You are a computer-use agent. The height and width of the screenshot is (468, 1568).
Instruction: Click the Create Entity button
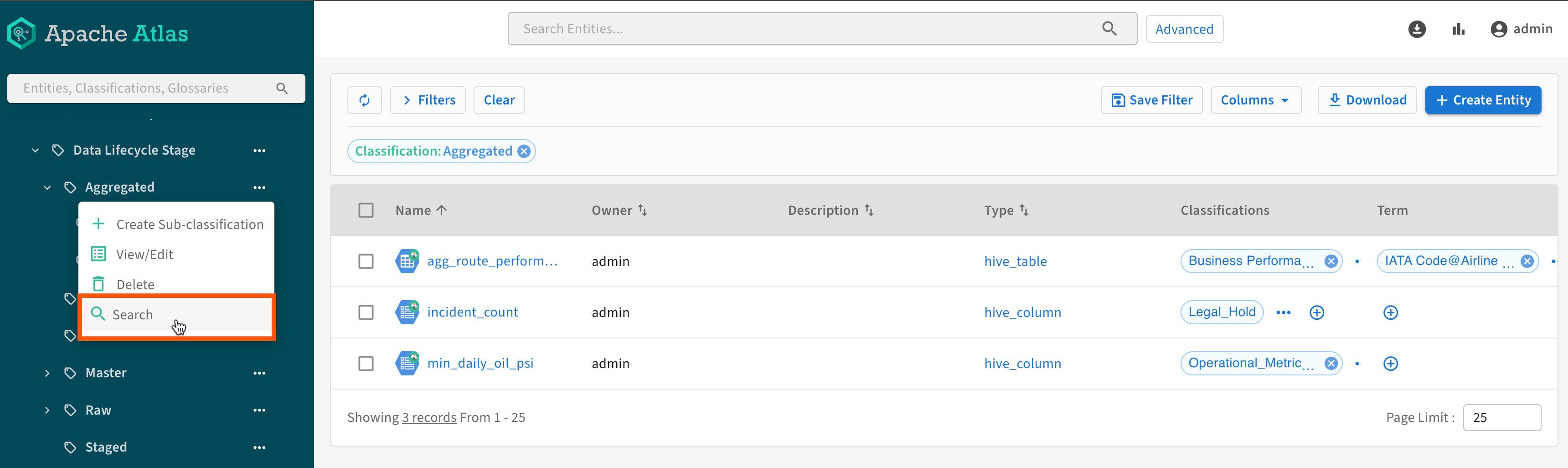[1482, 100]
